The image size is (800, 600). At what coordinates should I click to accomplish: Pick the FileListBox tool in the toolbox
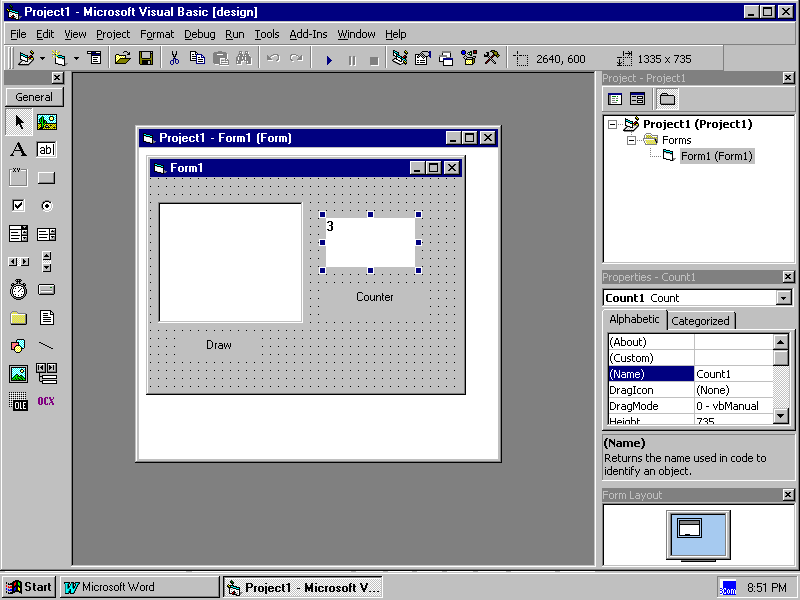tap(46, 318)
